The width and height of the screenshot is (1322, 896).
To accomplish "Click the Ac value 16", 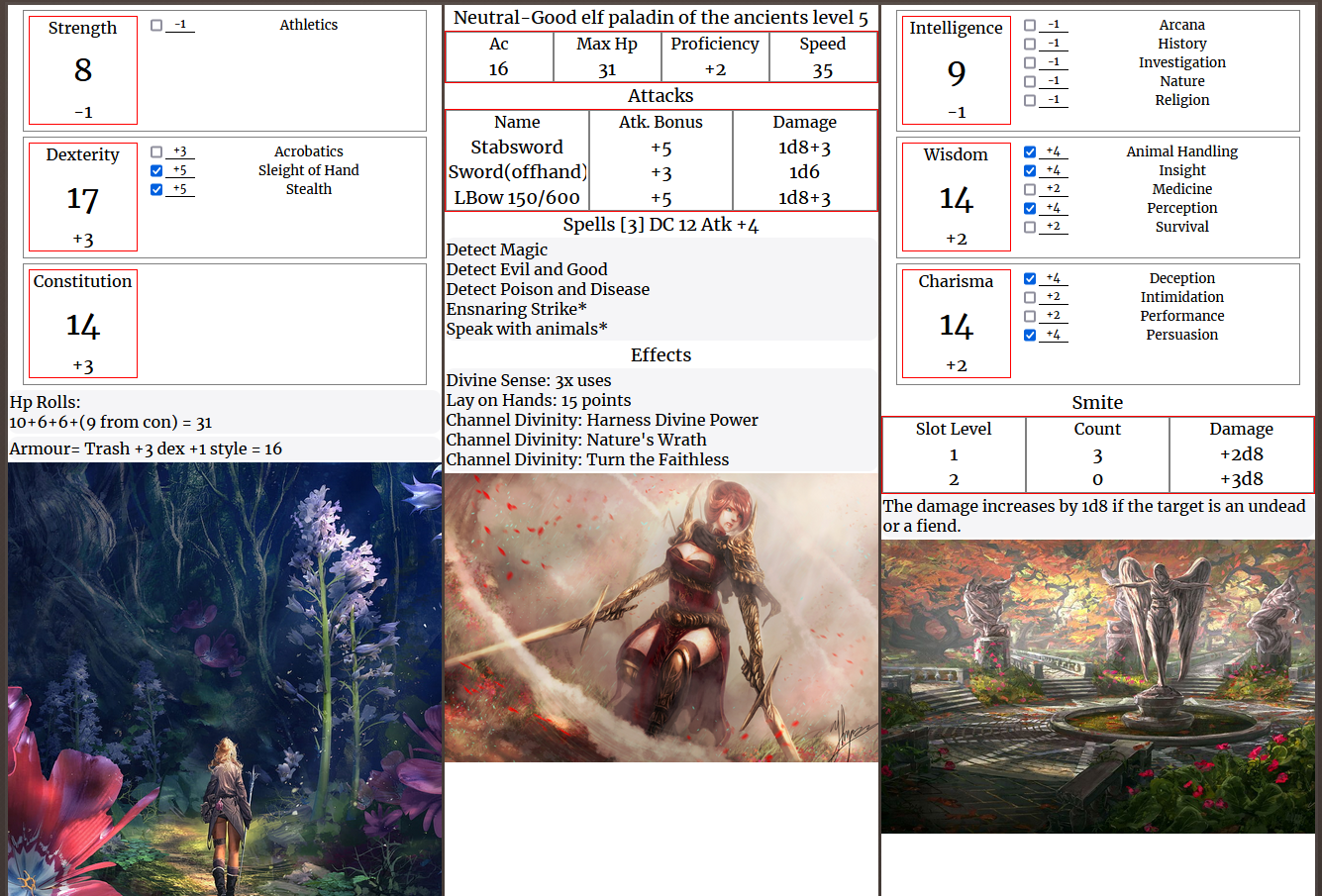I will [499, 69].
